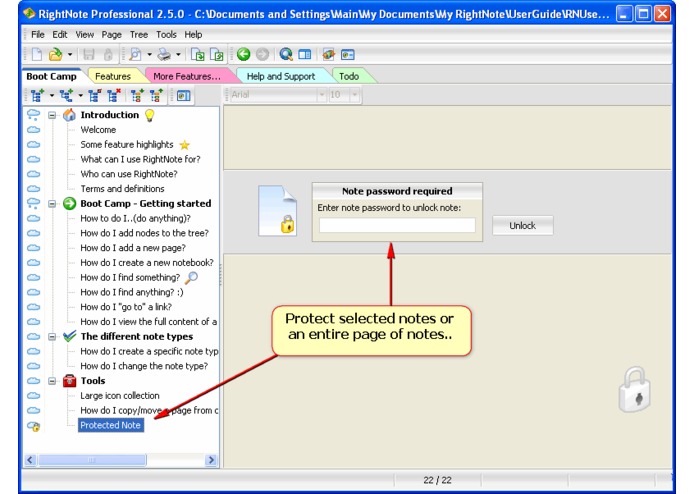
Task: Click the tree horizontal scrollbar right arrow
Action: pos(211,460)
